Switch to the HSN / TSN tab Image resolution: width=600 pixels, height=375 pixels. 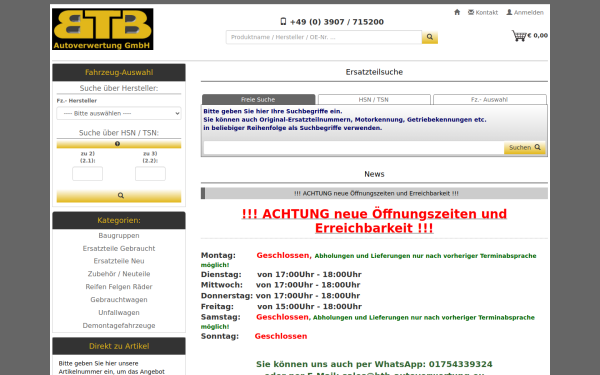click(374, 99)
